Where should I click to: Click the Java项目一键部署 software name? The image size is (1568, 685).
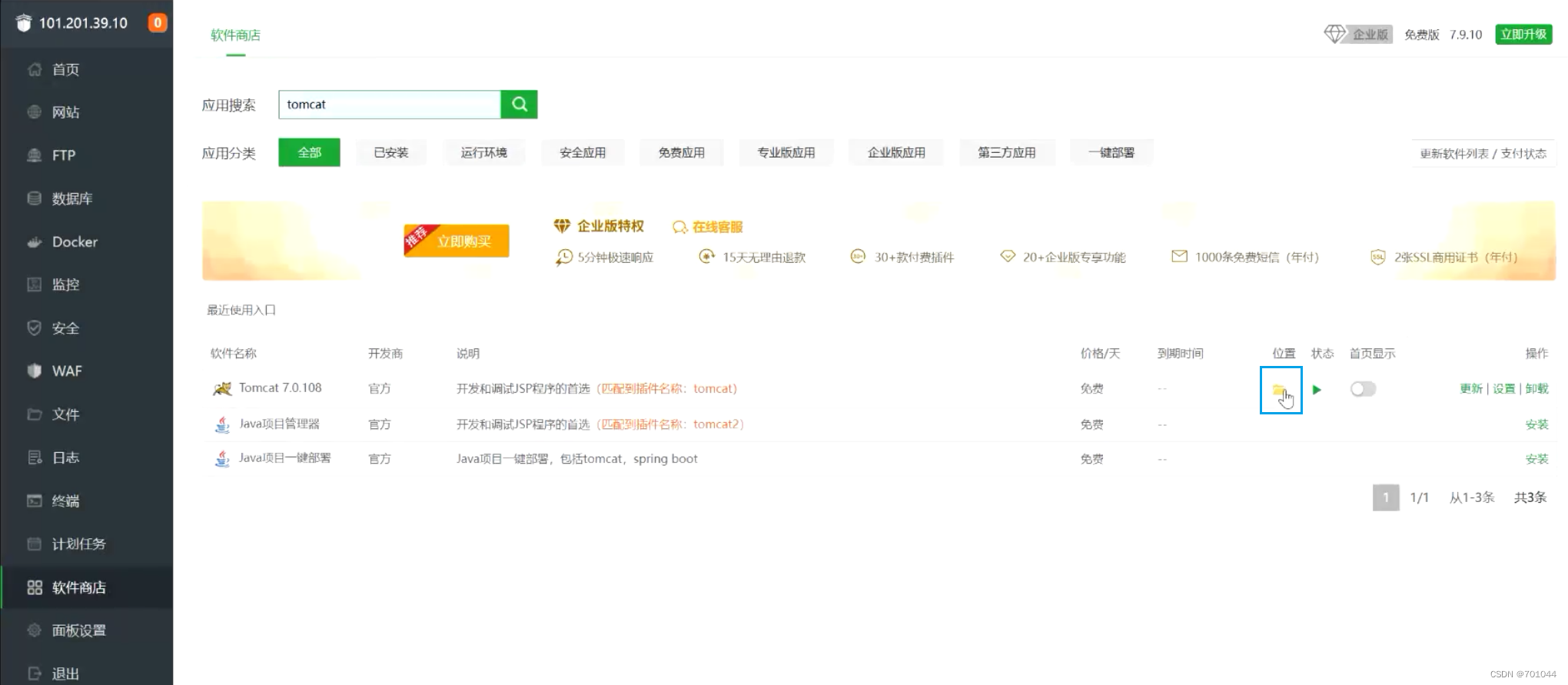coord(285,458)
